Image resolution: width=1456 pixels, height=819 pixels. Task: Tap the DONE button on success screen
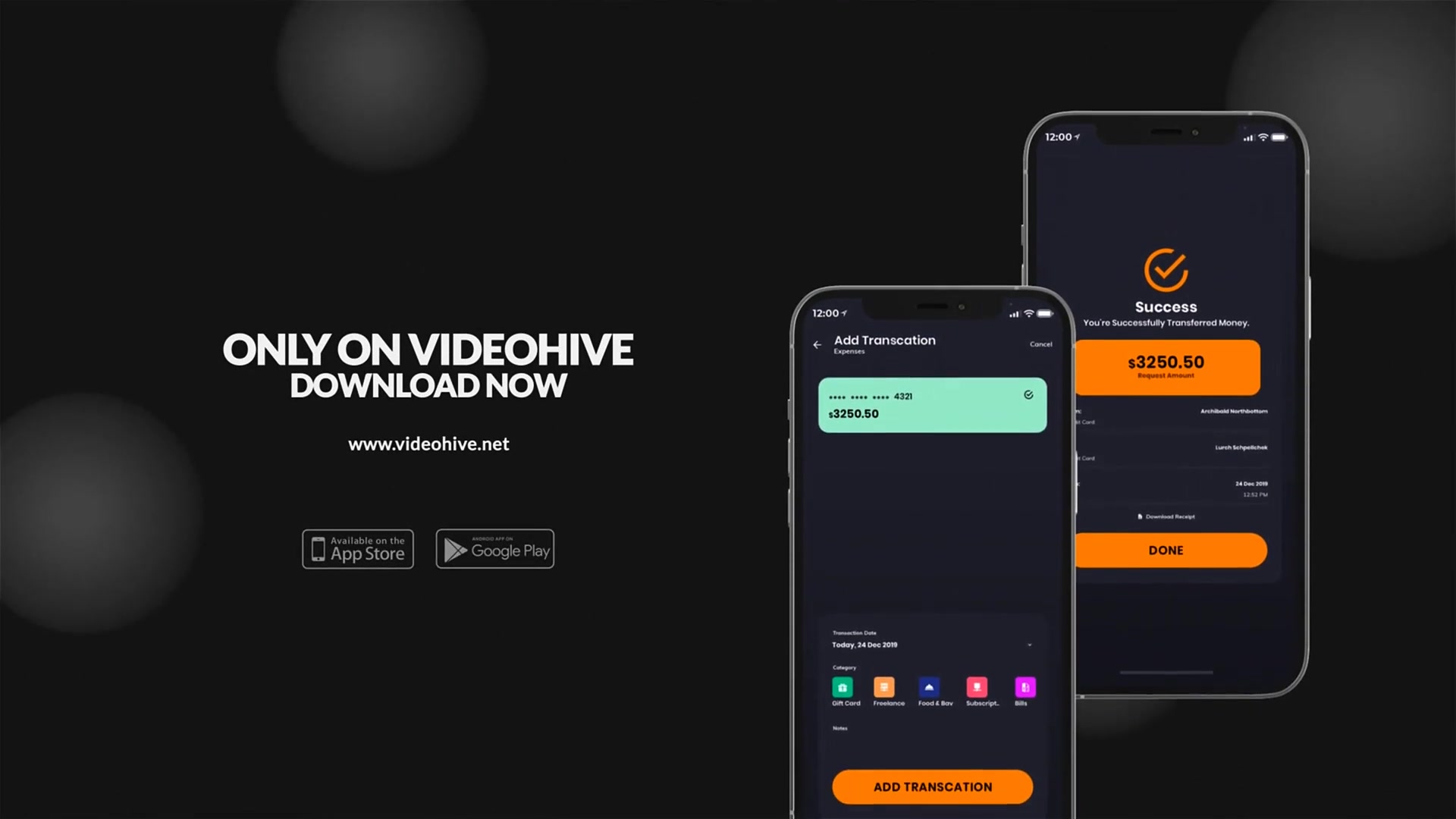click(1166, 550)
